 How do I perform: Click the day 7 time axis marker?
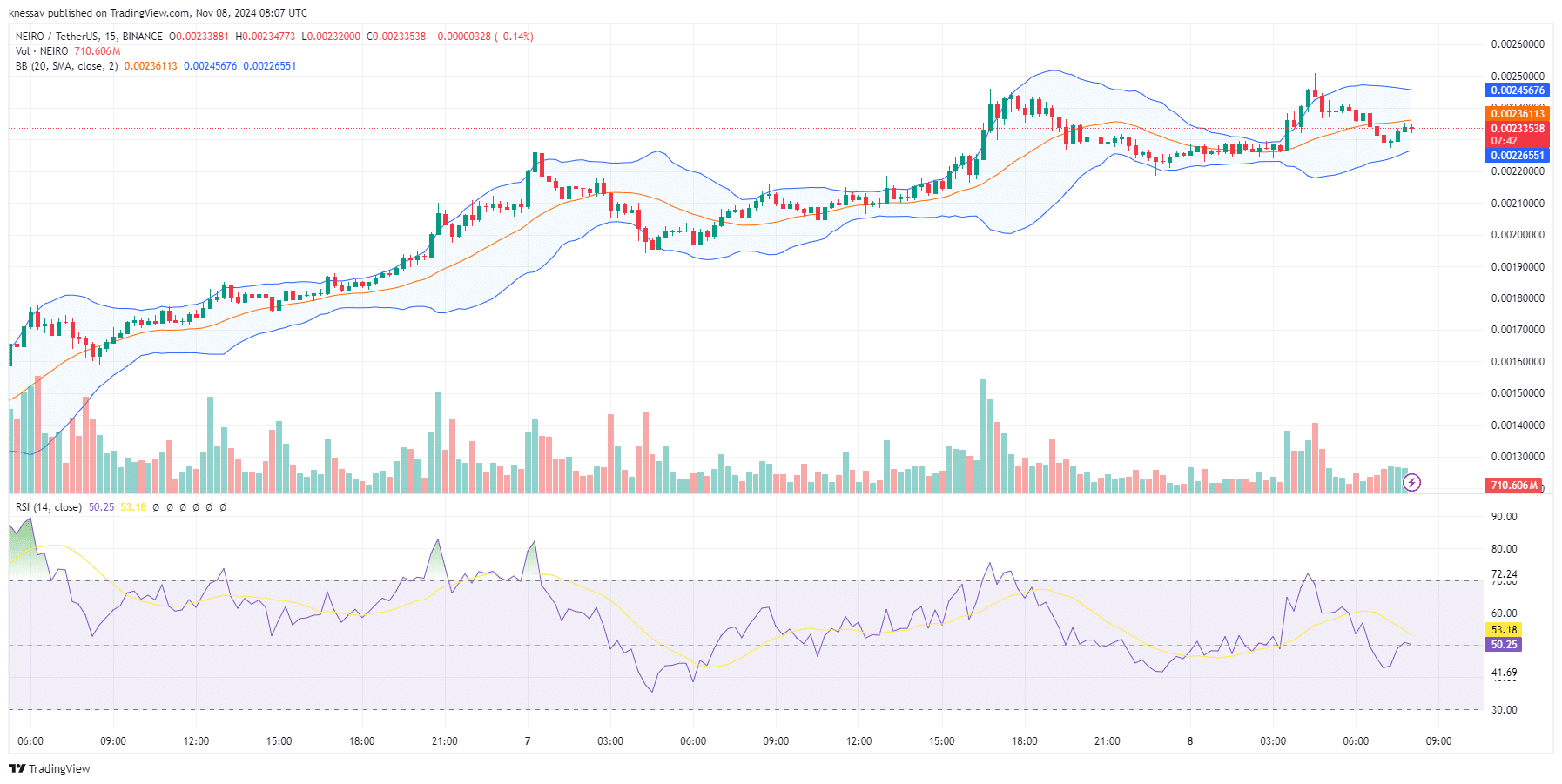pos(528,741)
